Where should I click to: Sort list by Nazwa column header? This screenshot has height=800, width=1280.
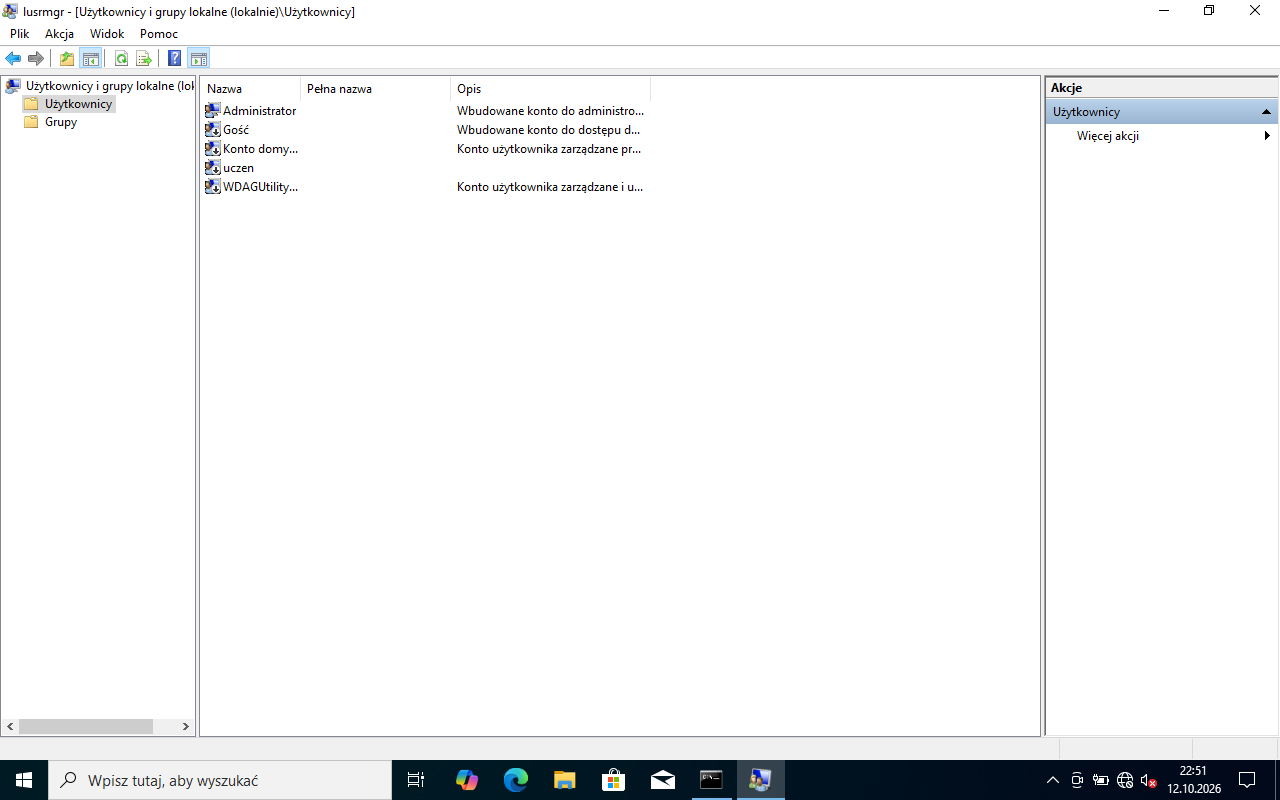click(250, 89)
